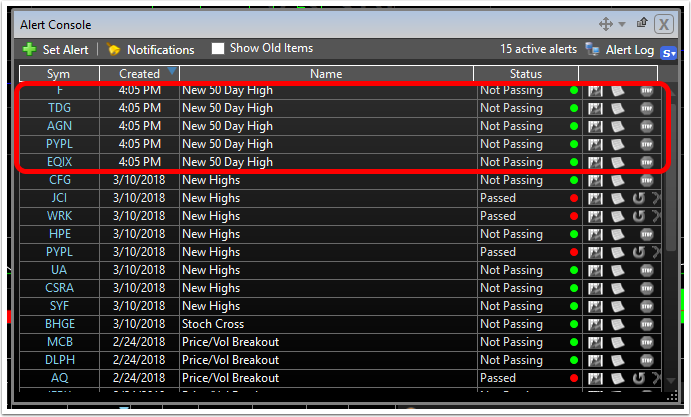The width and height of the screenshot is (691, 417).
Task: Select the HPE symbol cell
Action: pyautogui.click(x=59, y=234)
